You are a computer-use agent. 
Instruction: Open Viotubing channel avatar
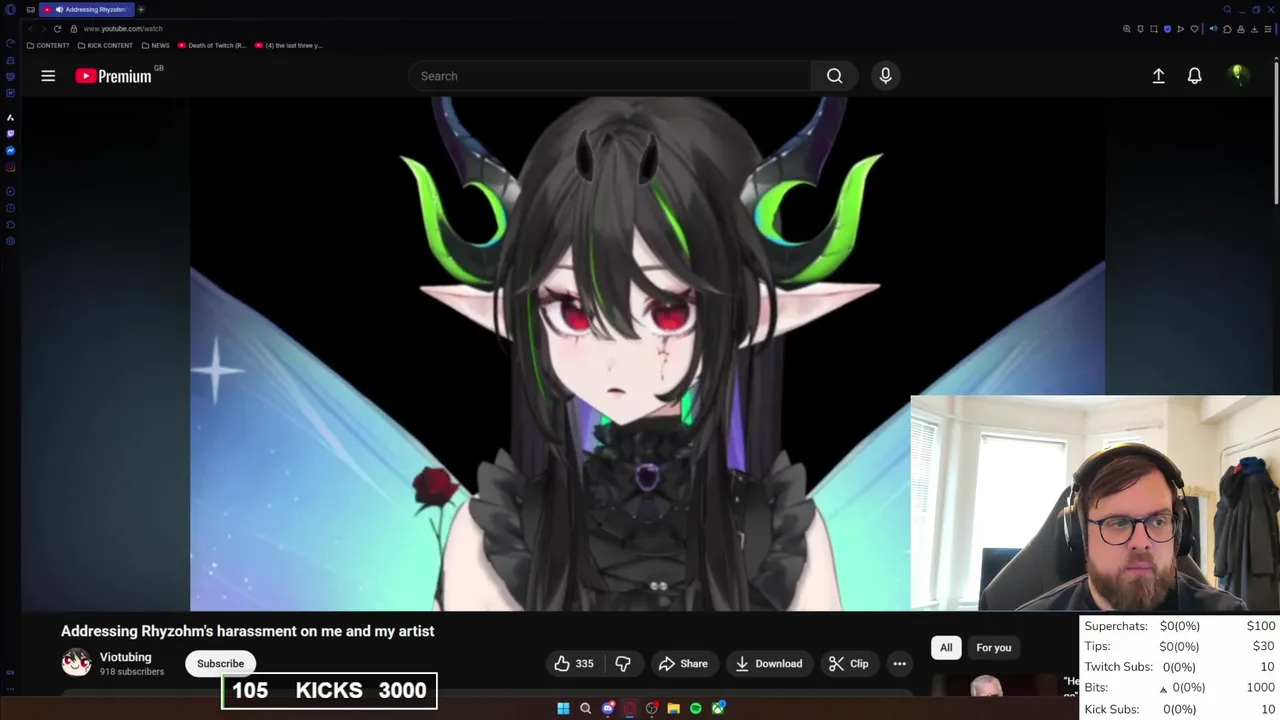pyautogui.click(x=76, y=663)
